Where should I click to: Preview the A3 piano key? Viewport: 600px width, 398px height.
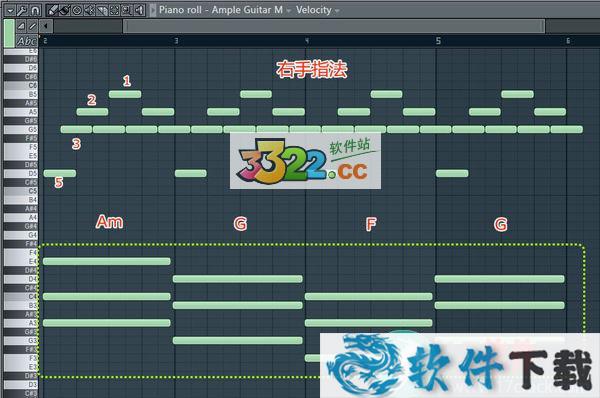coord(21,323)
